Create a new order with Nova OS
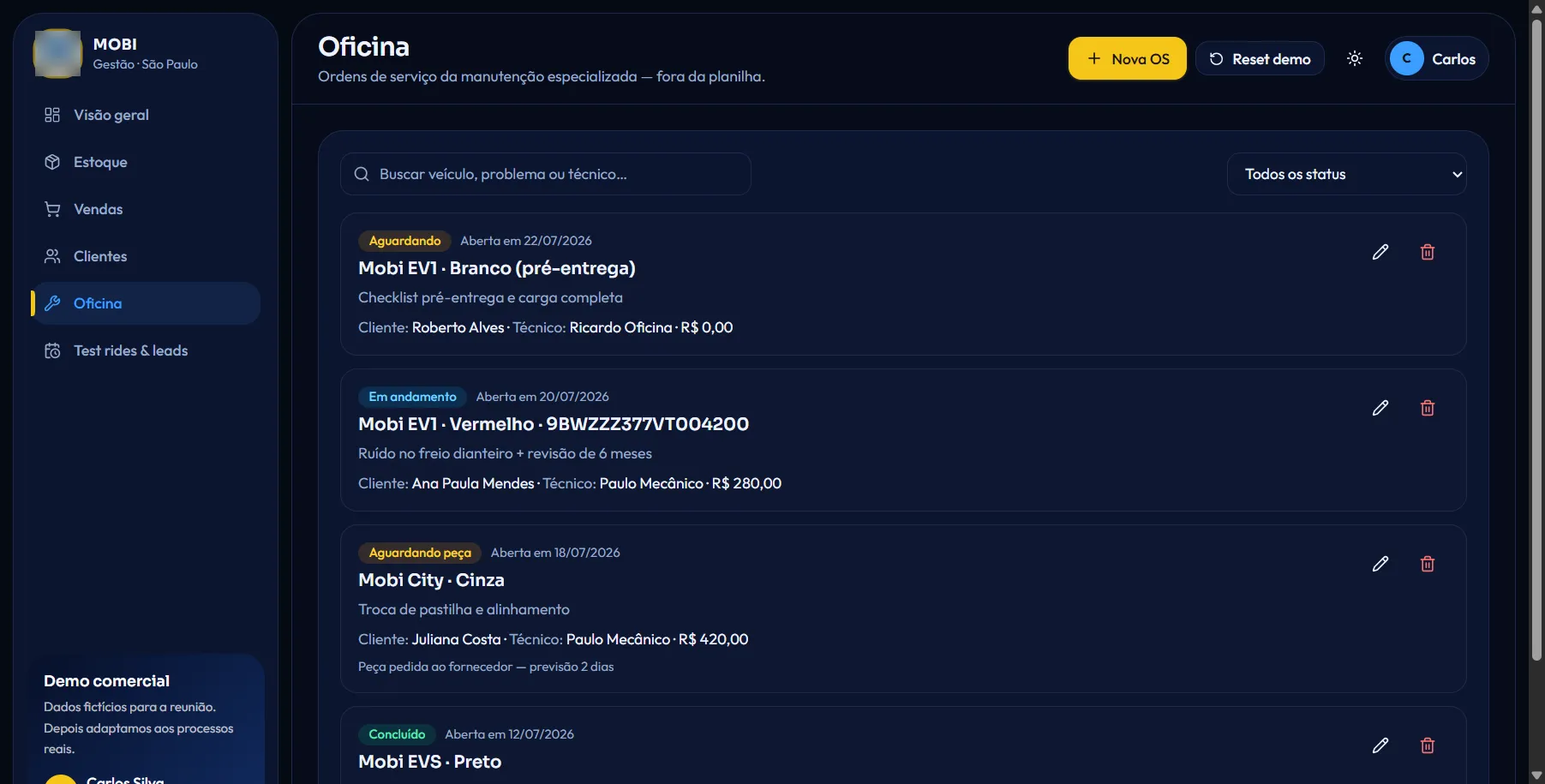The height and width of the screenshot is (784, 1545). click(x=1128, y=58)
